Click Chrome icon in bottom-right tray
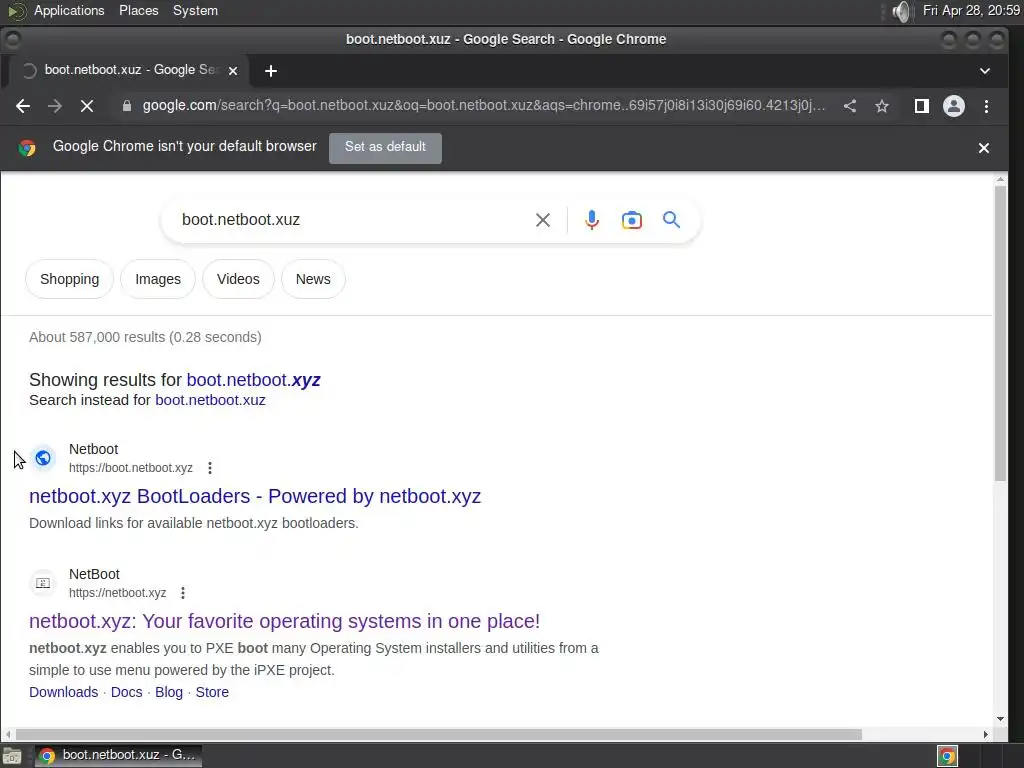Image resolution: width=1024 pixels, height=768 pixels. (947, 756)
